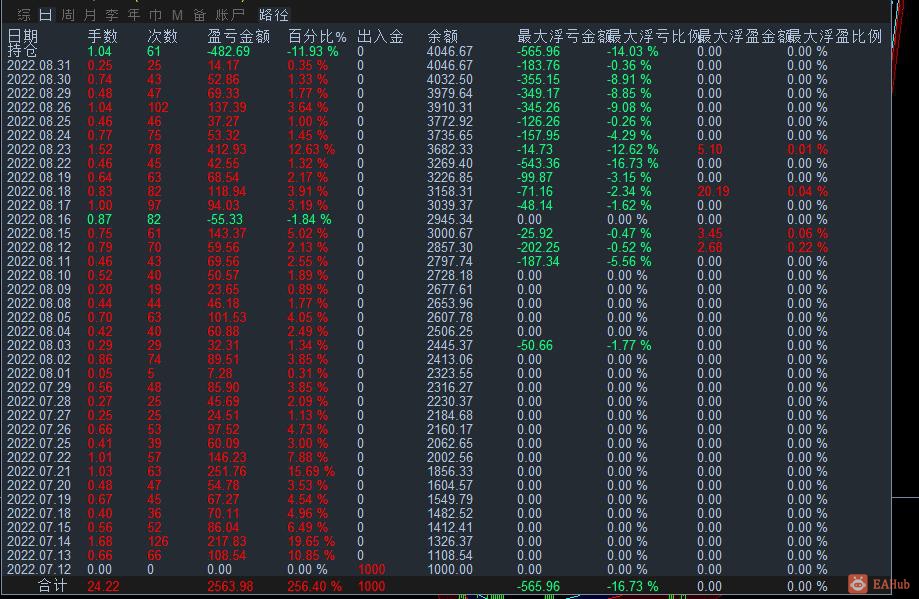919x599 pixels.
Task: Click balance 1000.00
Action: 450,569
